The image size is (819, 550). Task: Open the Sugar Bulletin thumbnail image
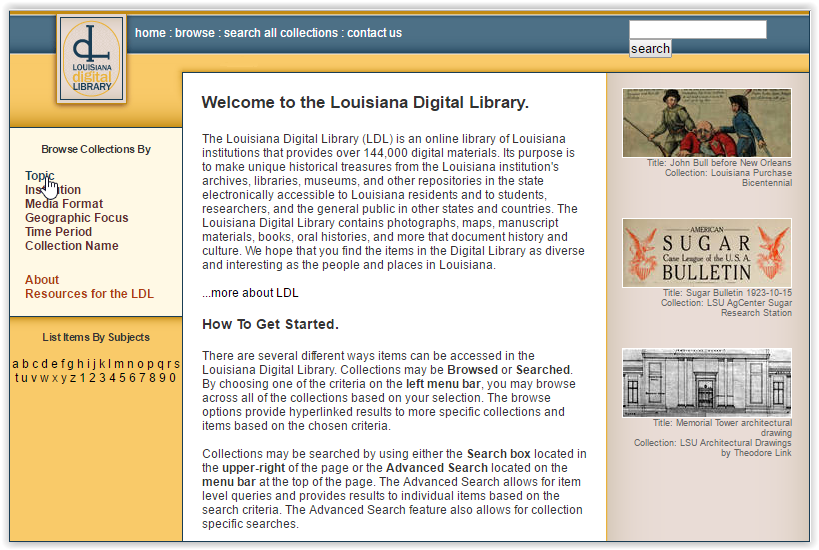707,253
